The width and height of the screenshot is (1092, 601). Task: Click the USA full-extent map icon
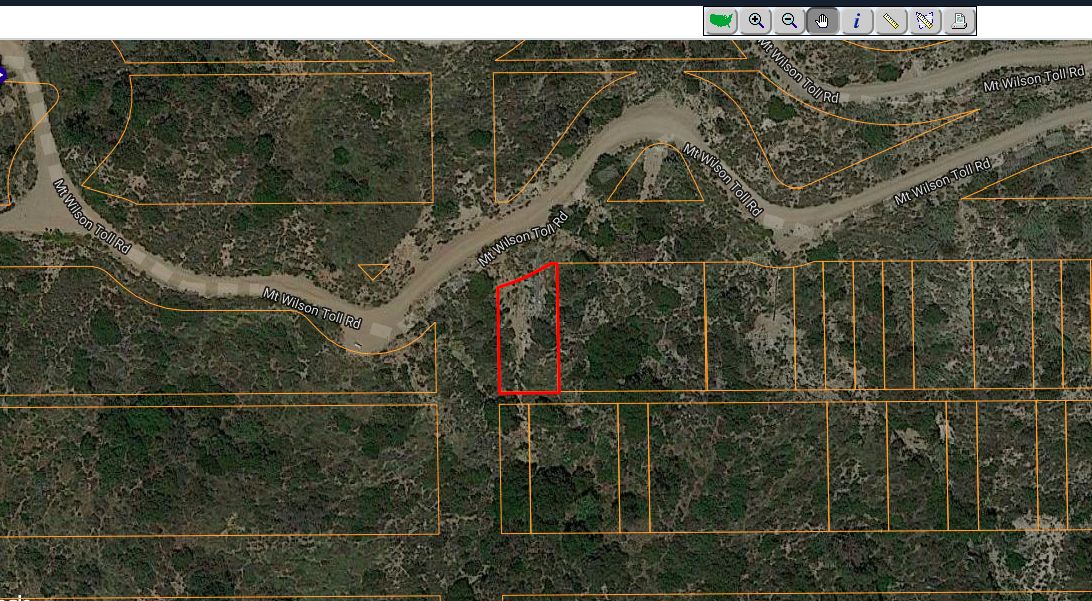click(722, 20)
